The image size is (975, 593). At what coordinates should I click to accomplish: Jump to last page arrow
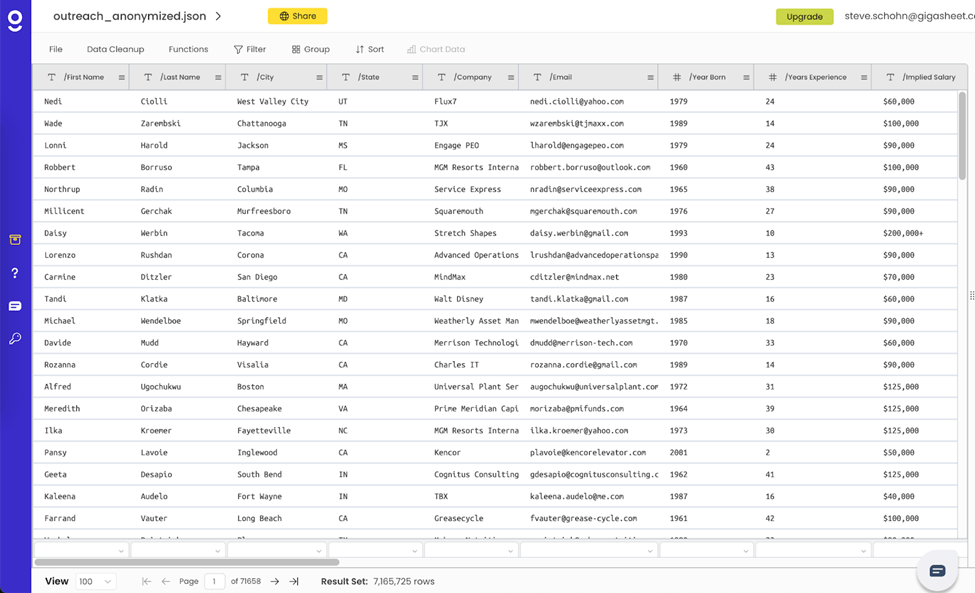click(294, 581)
